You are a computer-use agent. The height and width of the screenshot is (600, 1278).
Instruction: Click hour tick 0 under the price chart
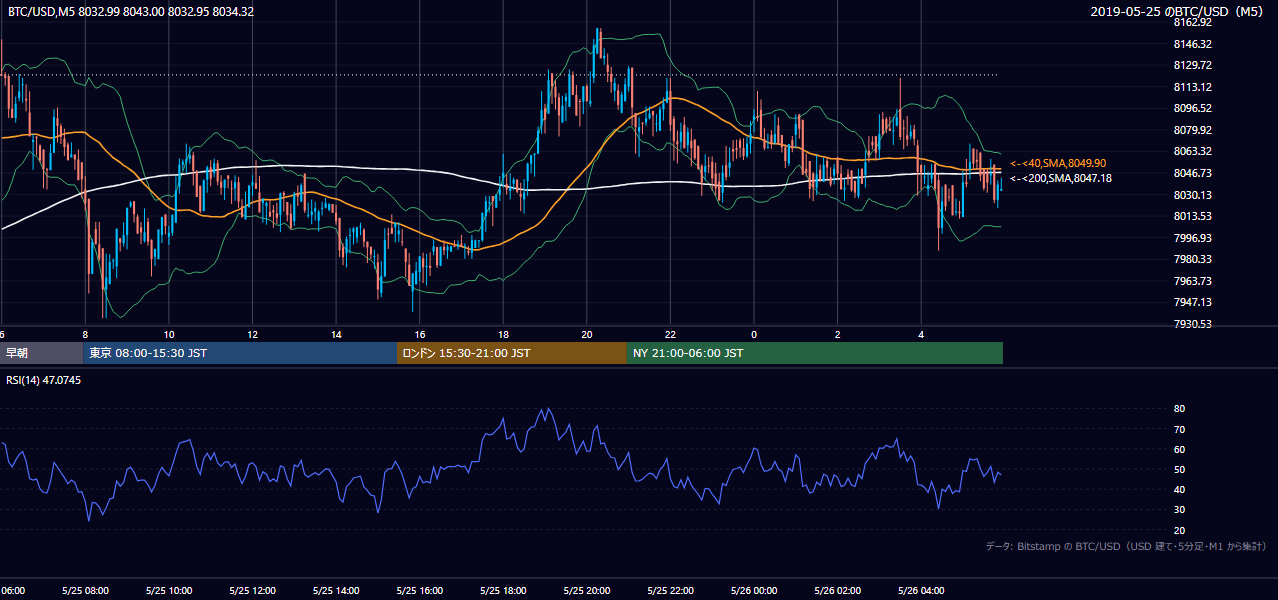tap(754, 334)
